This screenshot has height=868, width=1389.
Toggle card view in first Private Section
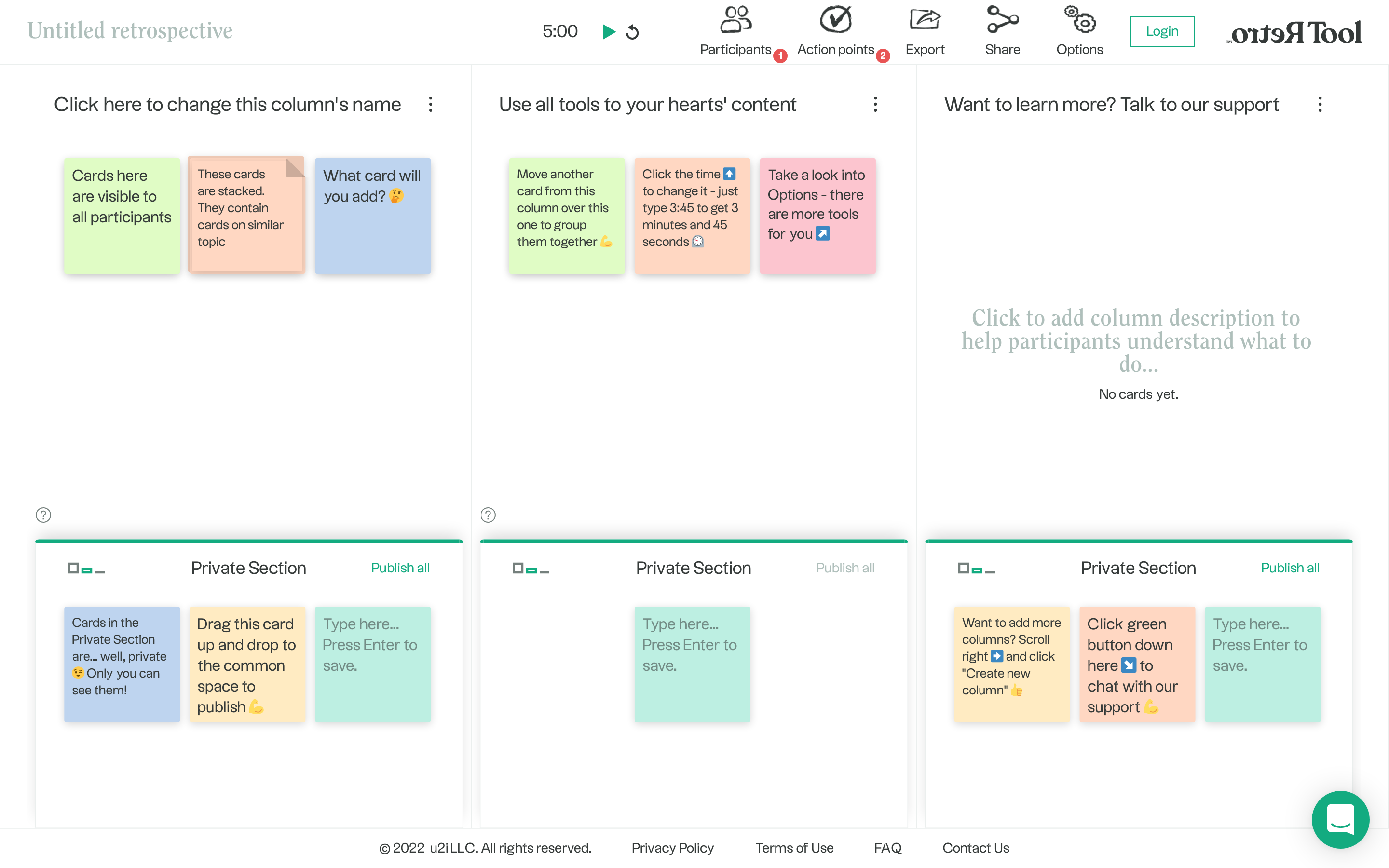86,569
